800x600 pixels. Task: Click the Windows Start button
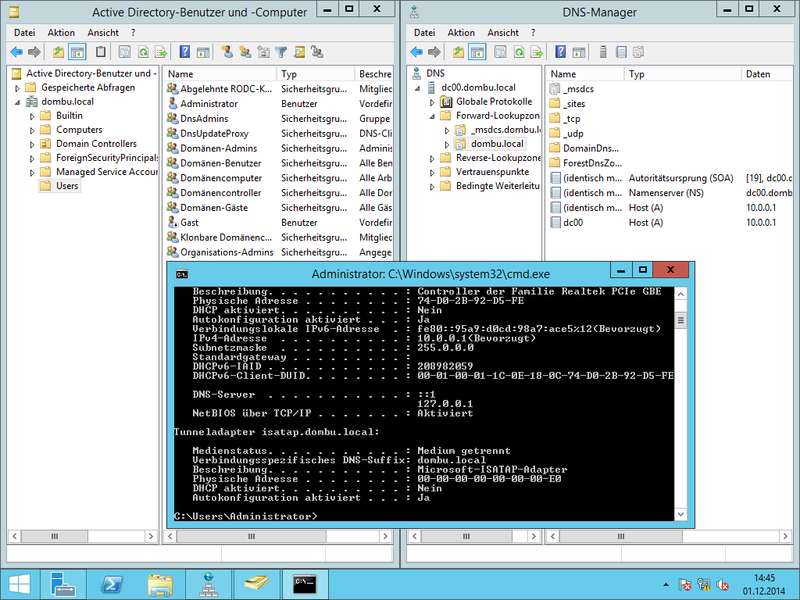(18, 582)
